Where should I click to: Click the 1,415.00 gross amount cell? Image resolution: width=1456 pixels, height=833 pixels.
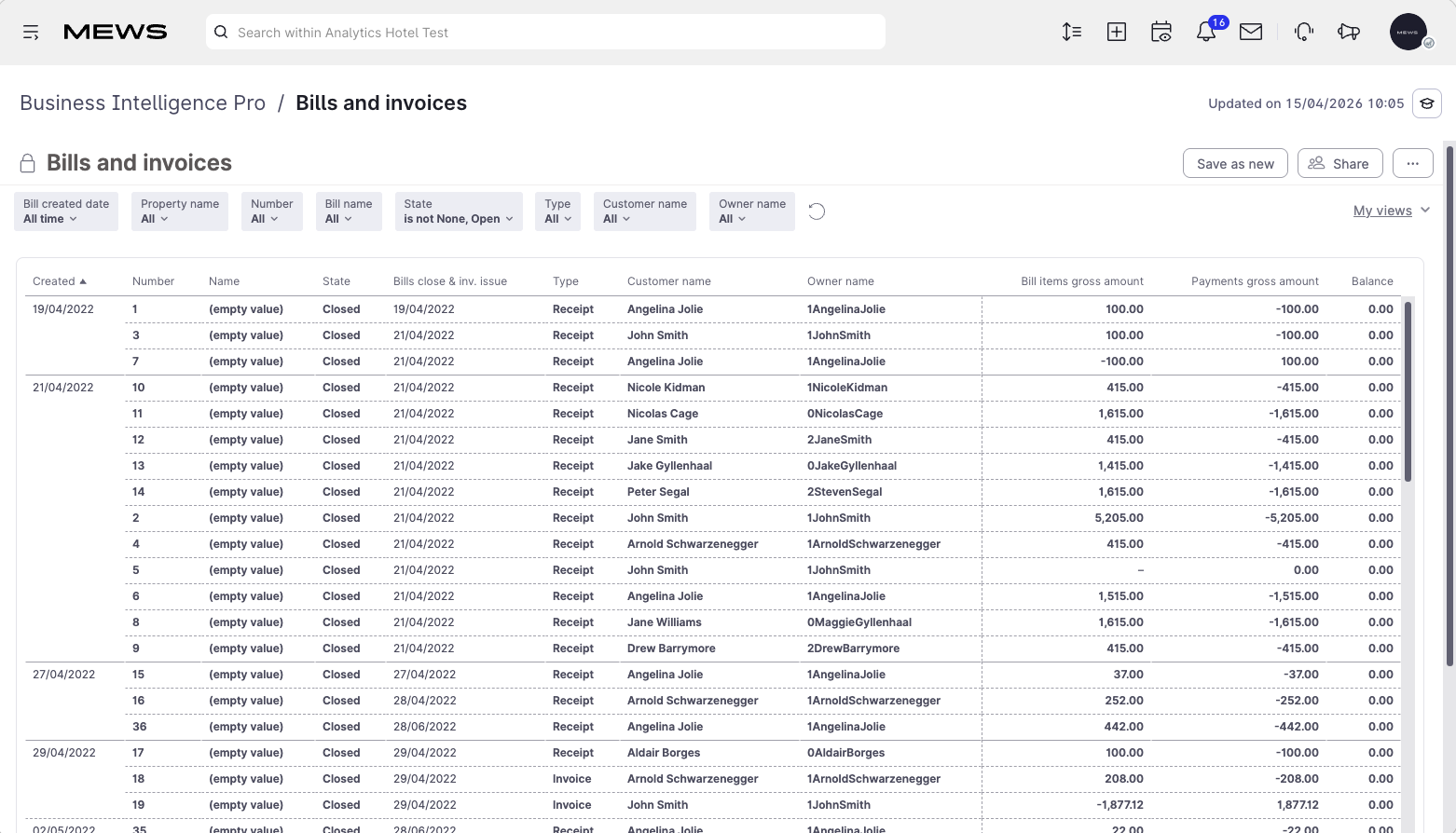(x=1120, y=466)
